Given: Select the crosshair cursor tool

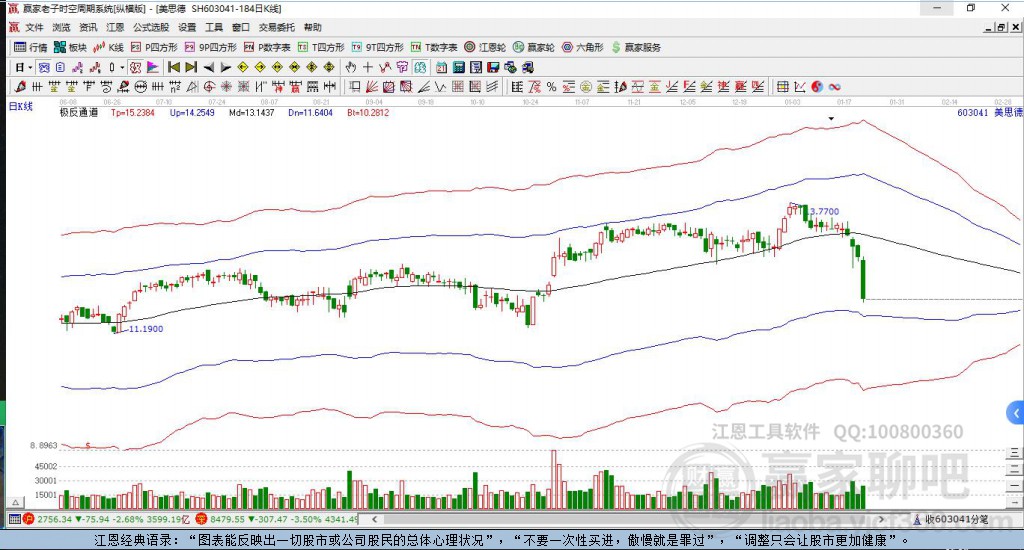Looking at the screenshot, I should pyautogui.click(x=368, y=67).
